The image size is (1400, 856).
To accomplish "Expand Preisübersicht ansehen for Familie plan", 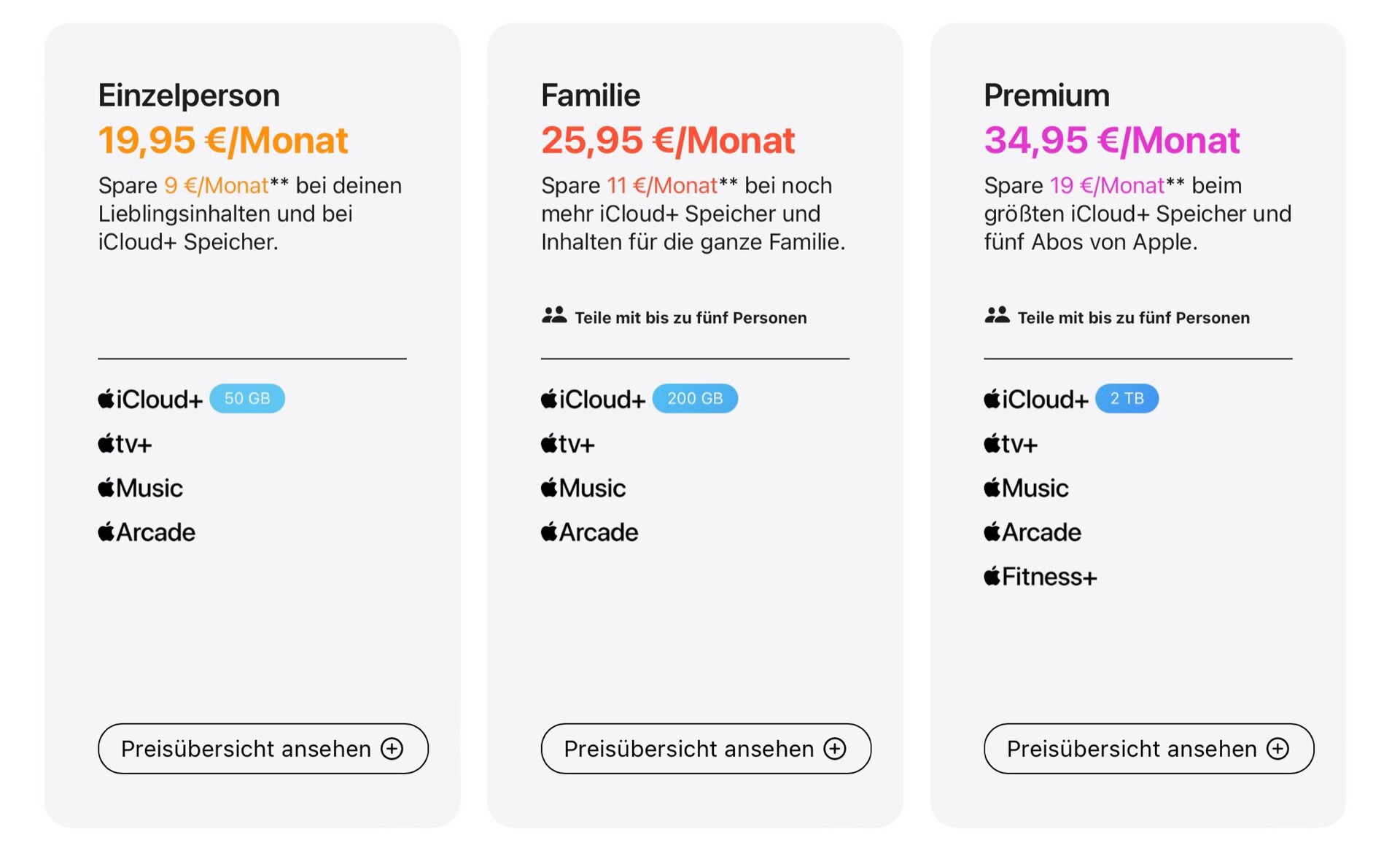I will [x=705, y=749].
